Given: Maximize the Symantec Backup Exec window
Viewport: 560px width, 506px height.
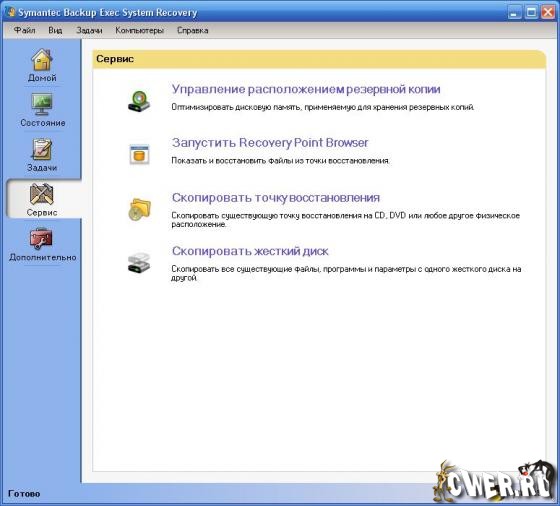Looking at the screenshot, I should coord(531,12).
